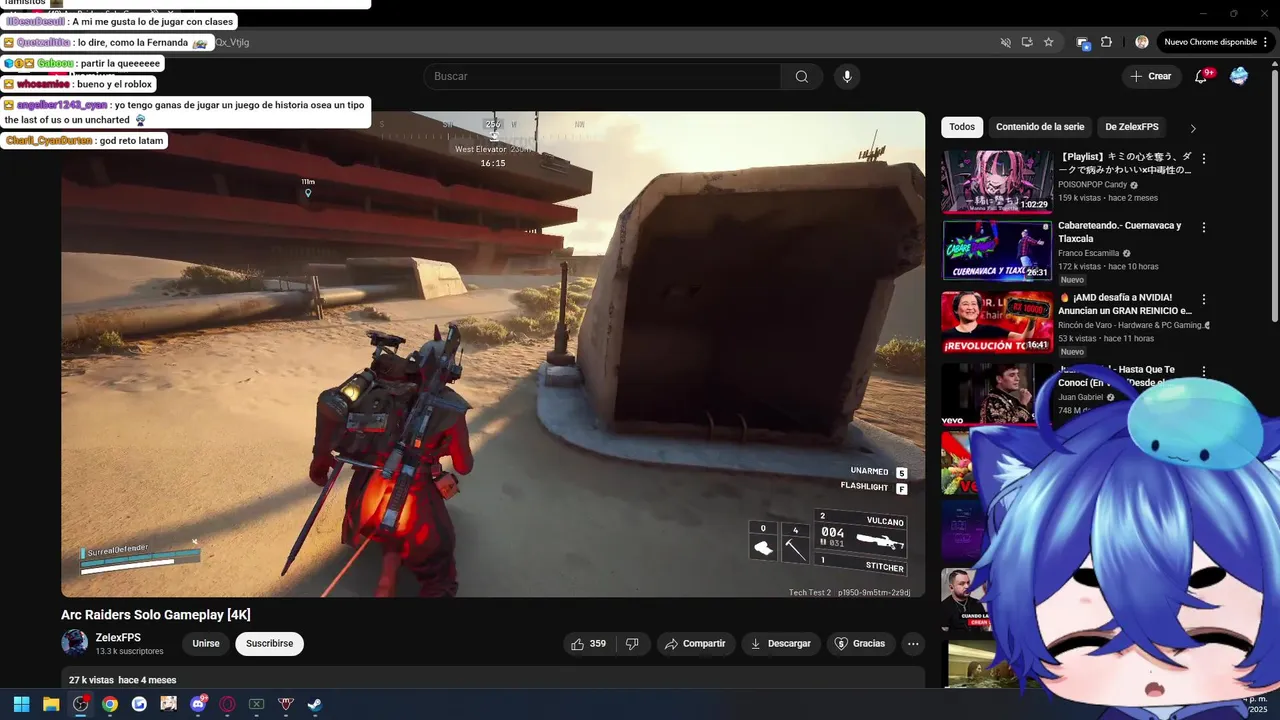
Task: Select the De ZelexFPS chip
Action: pos(1132,127)
